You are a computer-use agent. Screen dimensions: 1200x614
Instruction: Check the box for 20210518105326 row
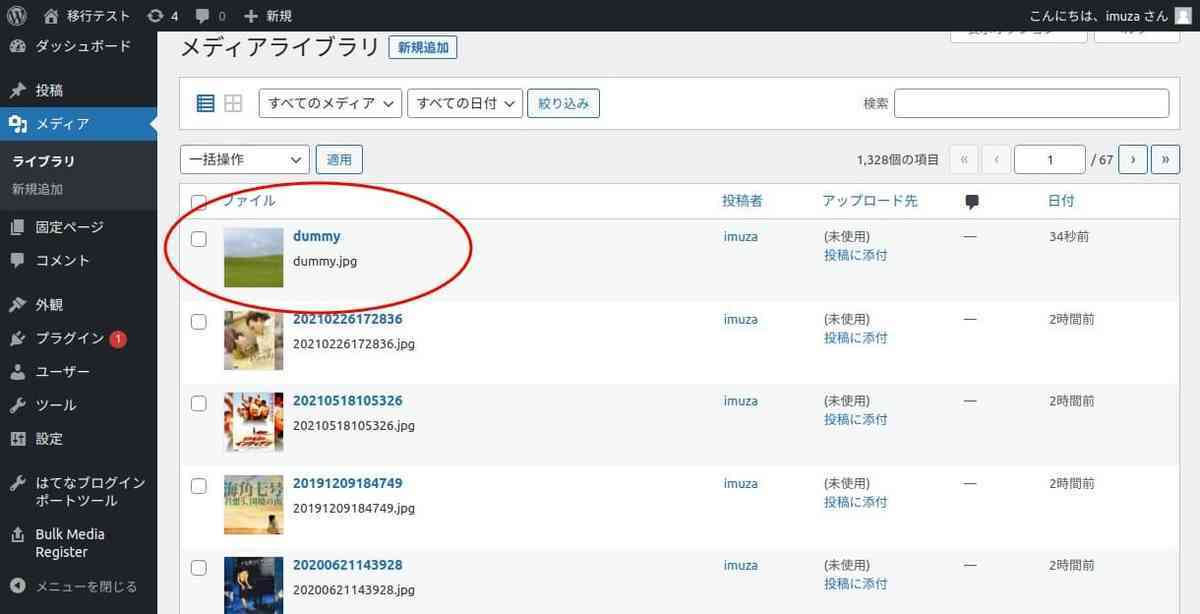(199, 404)
